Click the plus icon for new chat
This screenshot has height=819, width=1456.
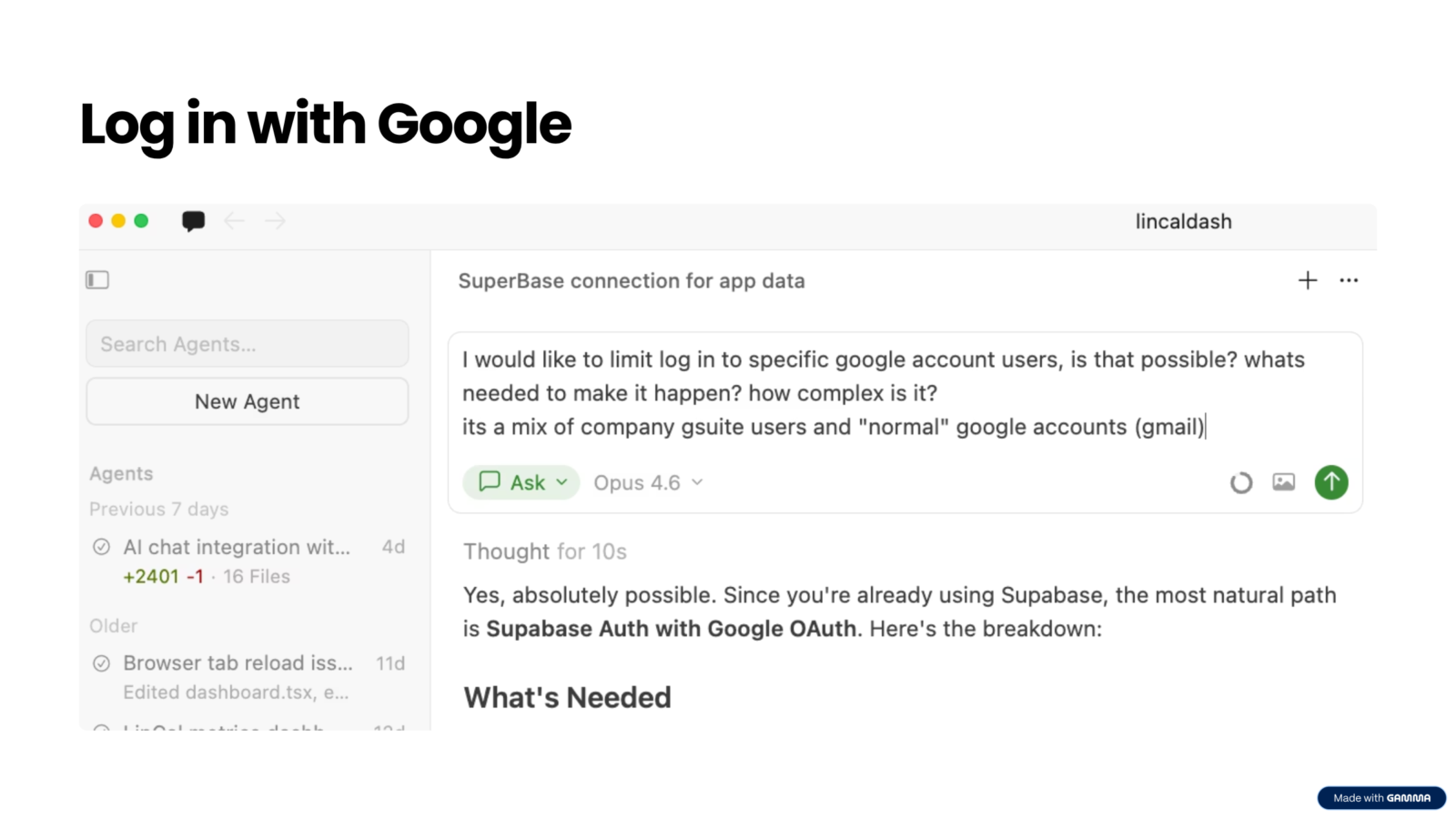click(1307, 280)
